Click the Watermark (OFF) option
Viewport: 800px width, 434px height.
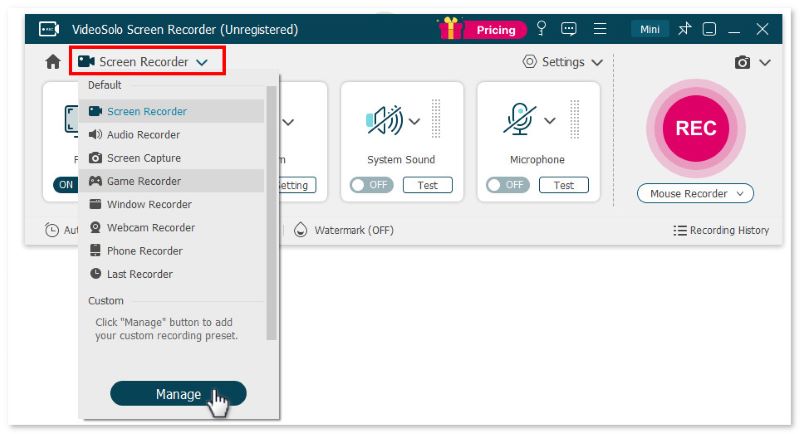click(344, 230)
